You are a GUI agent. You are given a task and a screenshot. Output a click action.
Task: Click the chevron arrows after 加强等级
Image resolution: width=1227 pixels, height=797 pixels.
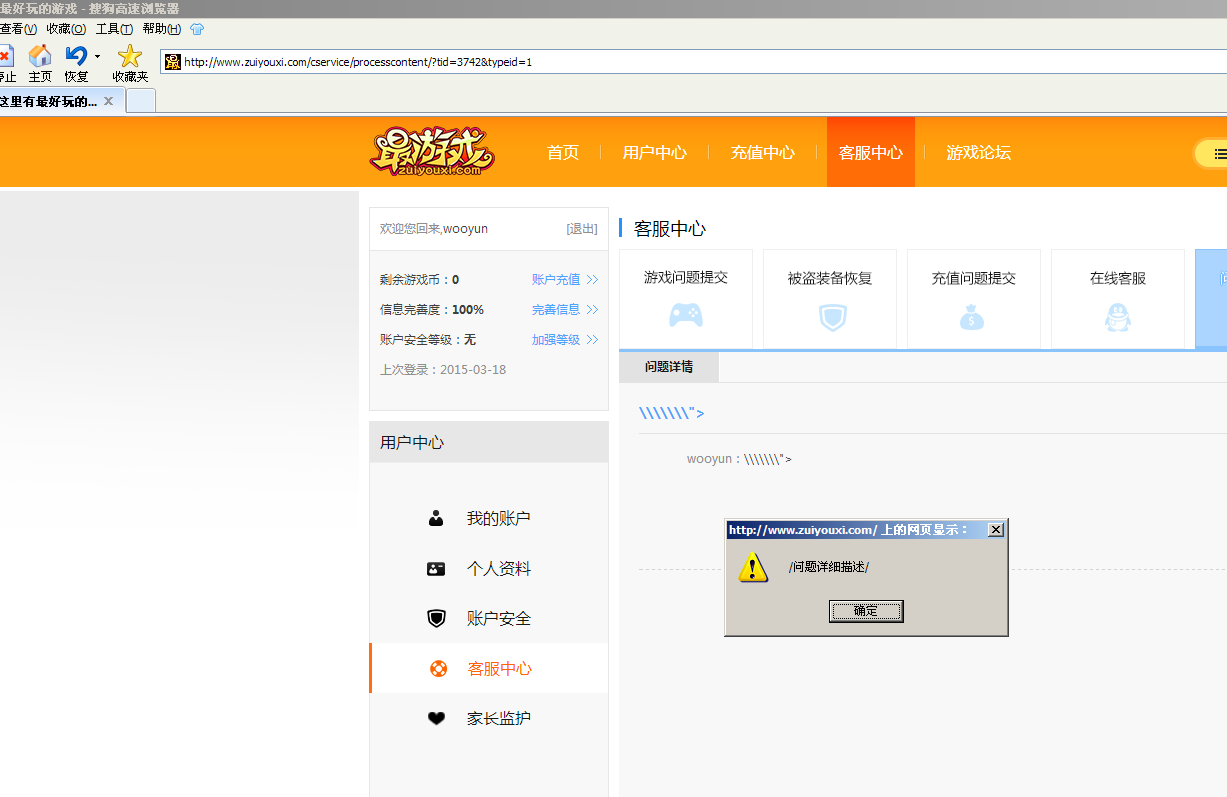(x=592, y=340)
